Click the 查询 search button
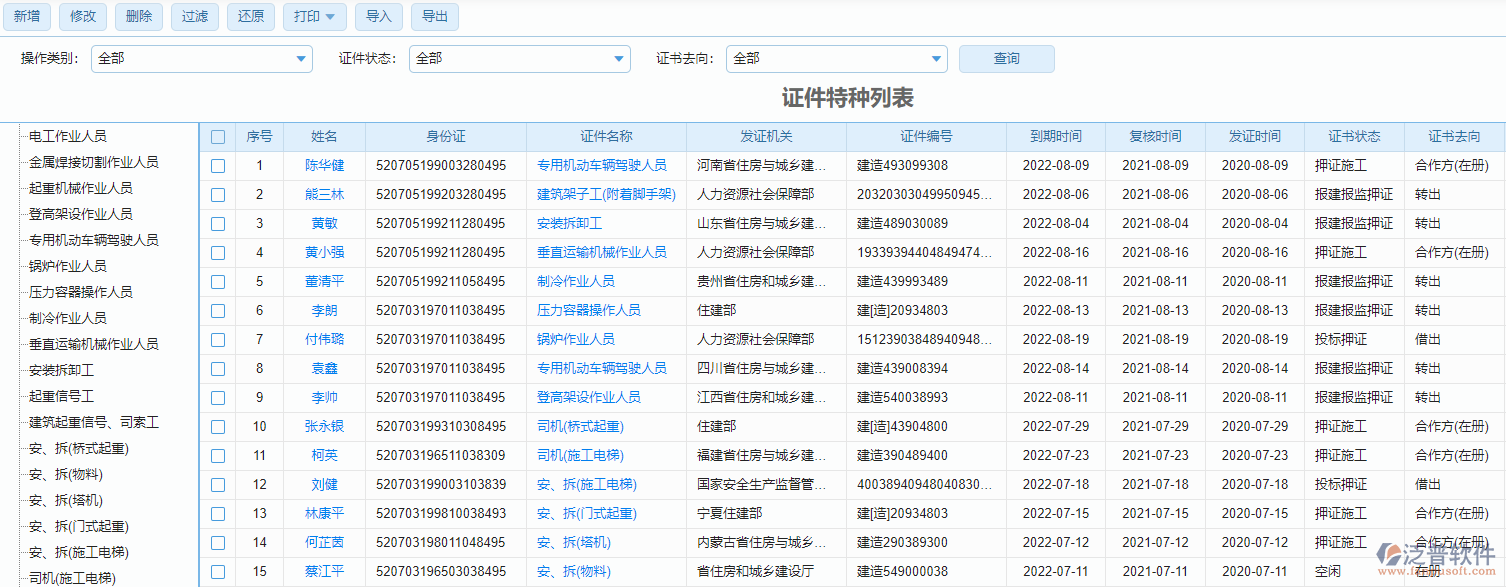This screenshot has height=587, width=1506. [1006, 58]
